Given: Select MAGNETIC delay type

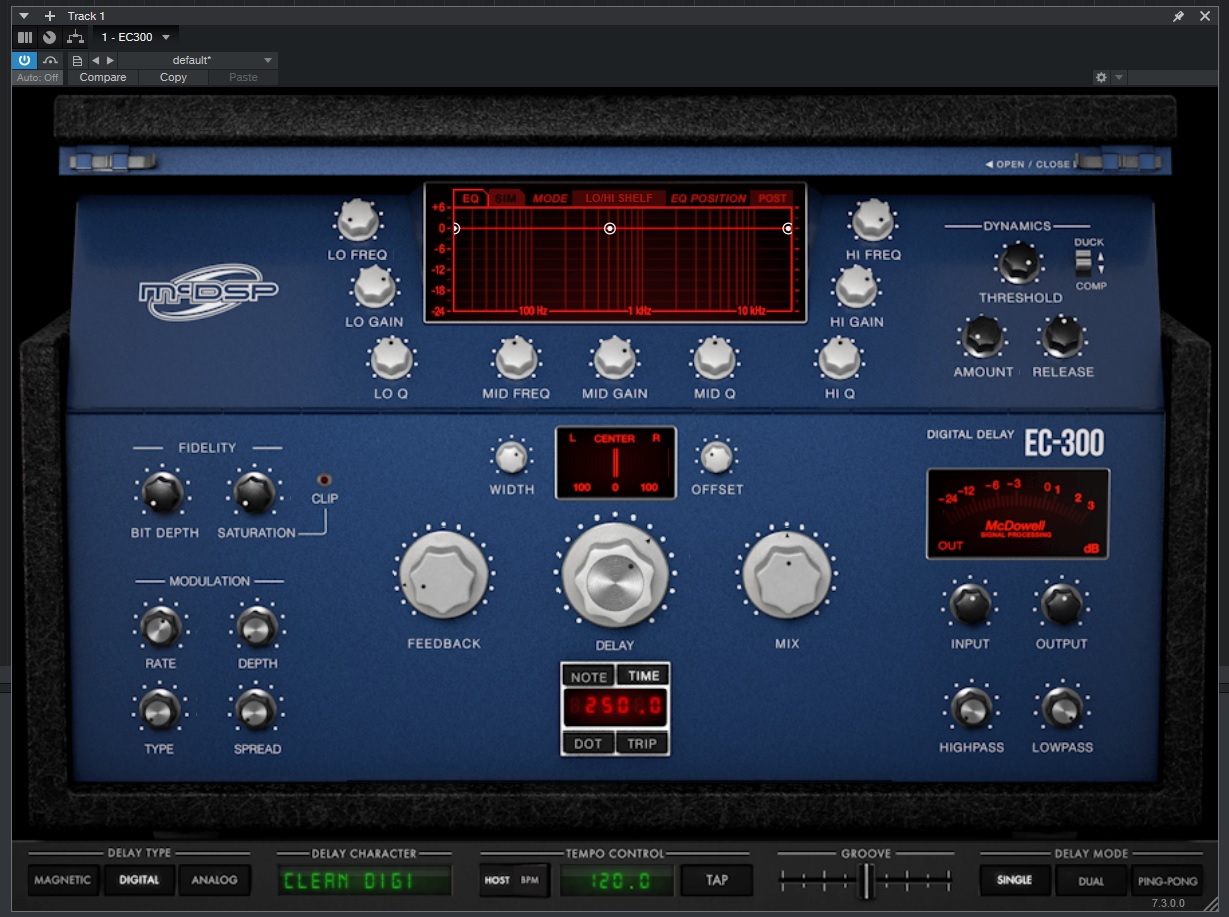Looking at the screenshot, I should coord(63,880).
